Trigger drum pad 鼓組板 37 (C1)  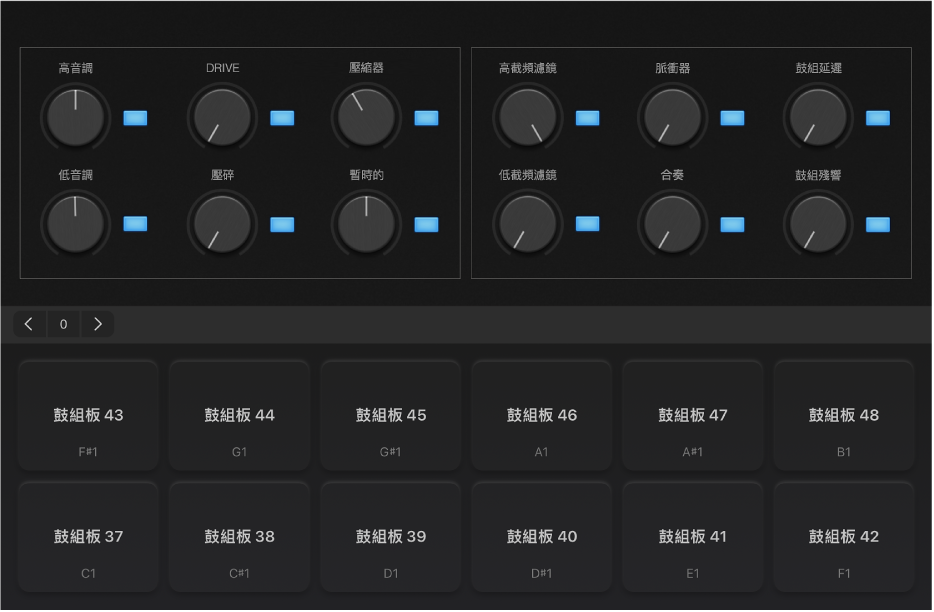88,537
